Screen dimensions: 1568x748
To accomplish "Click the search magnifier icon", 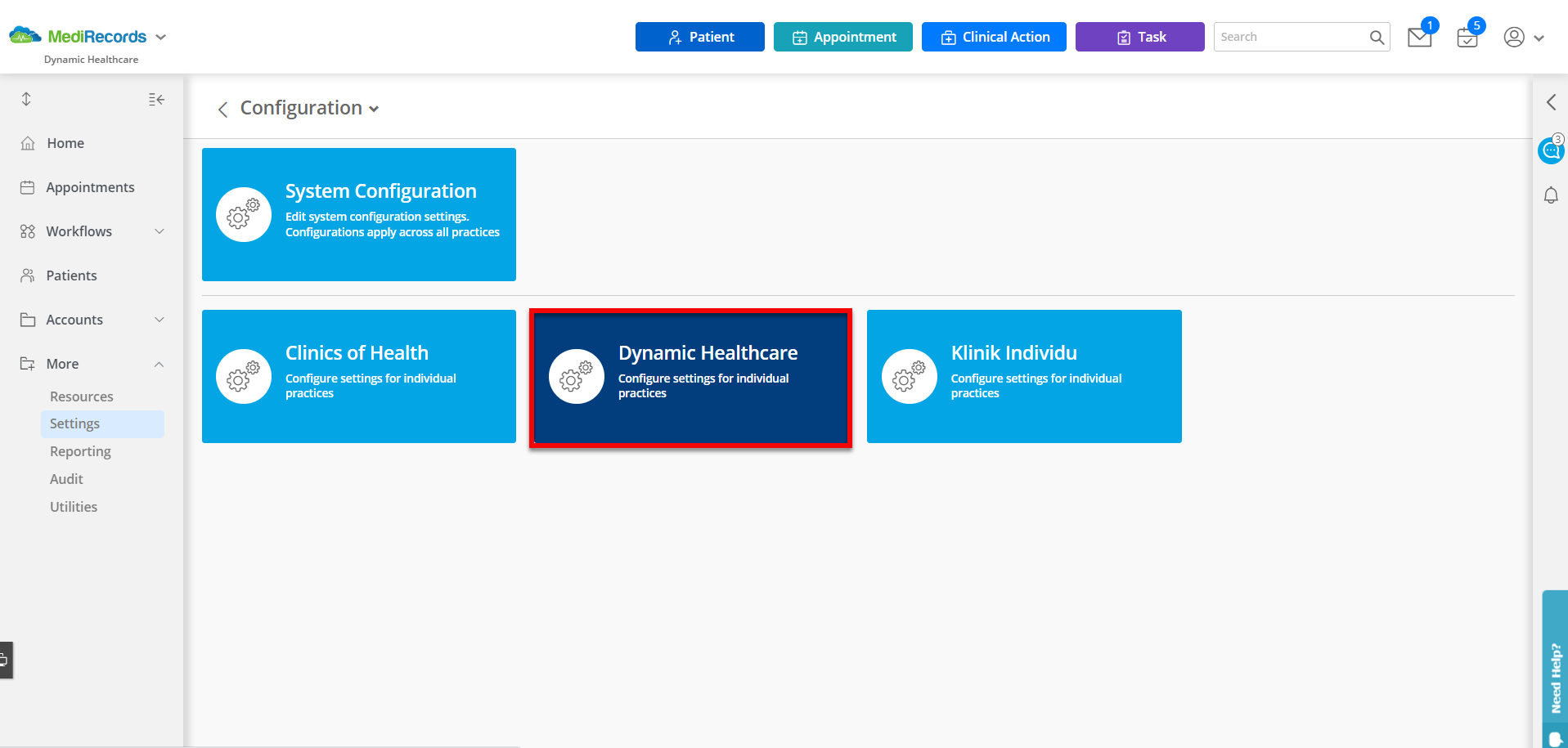I will click(x=1377, y=37).
